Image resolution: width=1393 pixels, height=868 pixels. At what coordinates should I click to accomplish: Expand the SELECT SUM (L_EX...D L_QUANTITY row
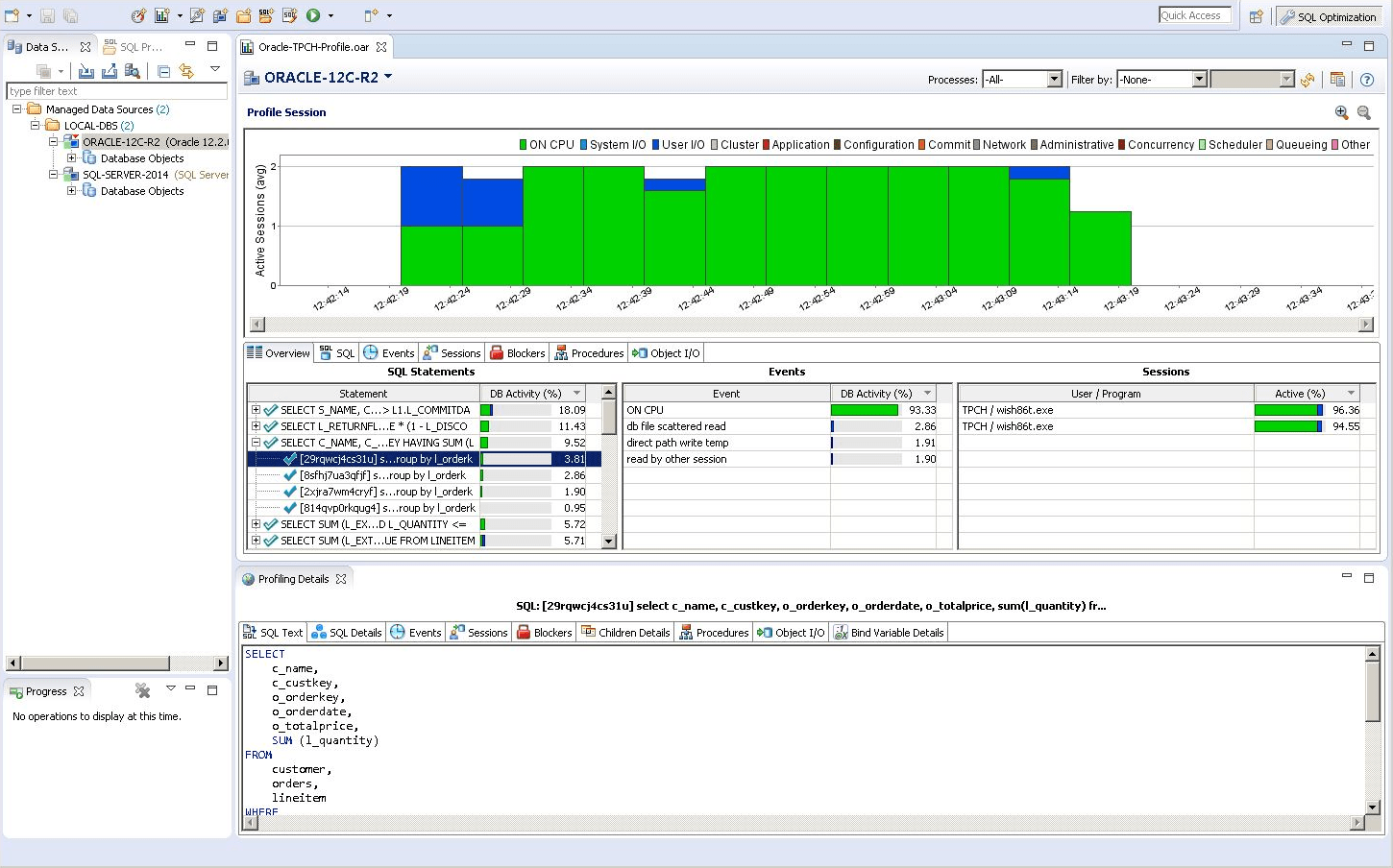(256, 523)
